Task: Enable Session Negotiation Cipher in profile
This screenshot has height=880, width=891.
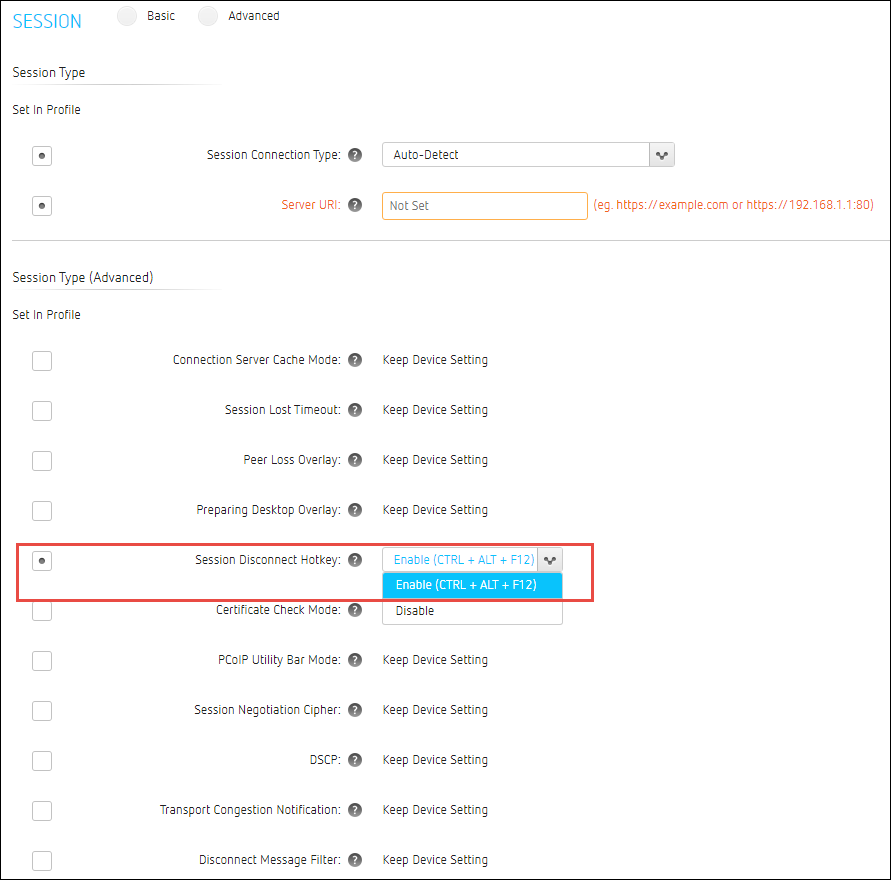Action: tap(42, 711)
